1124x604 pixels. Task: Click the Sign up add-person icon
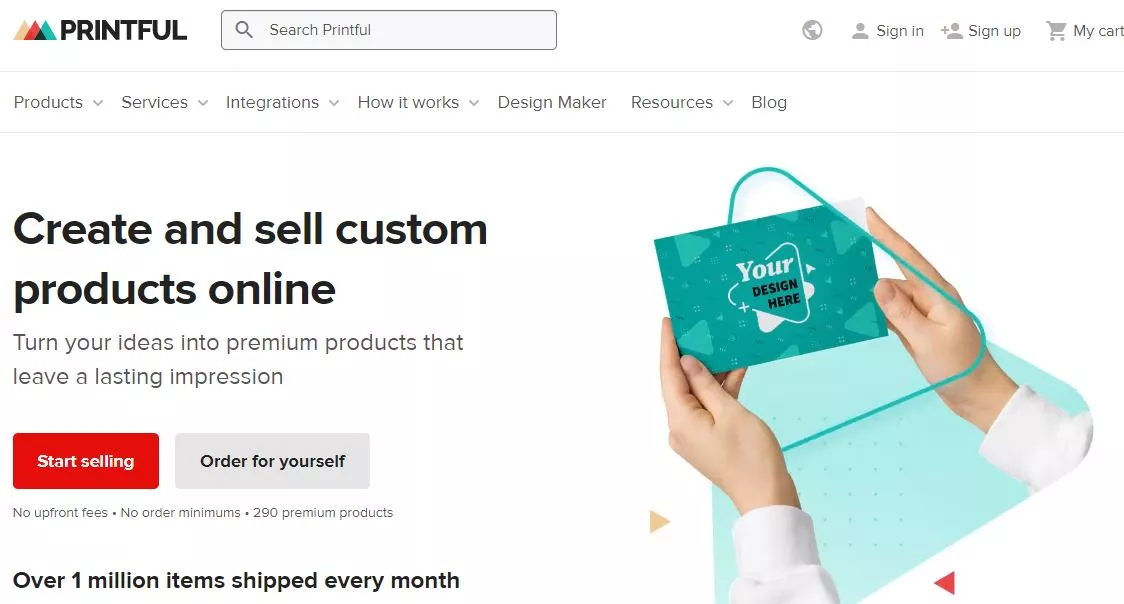[952, 31]
